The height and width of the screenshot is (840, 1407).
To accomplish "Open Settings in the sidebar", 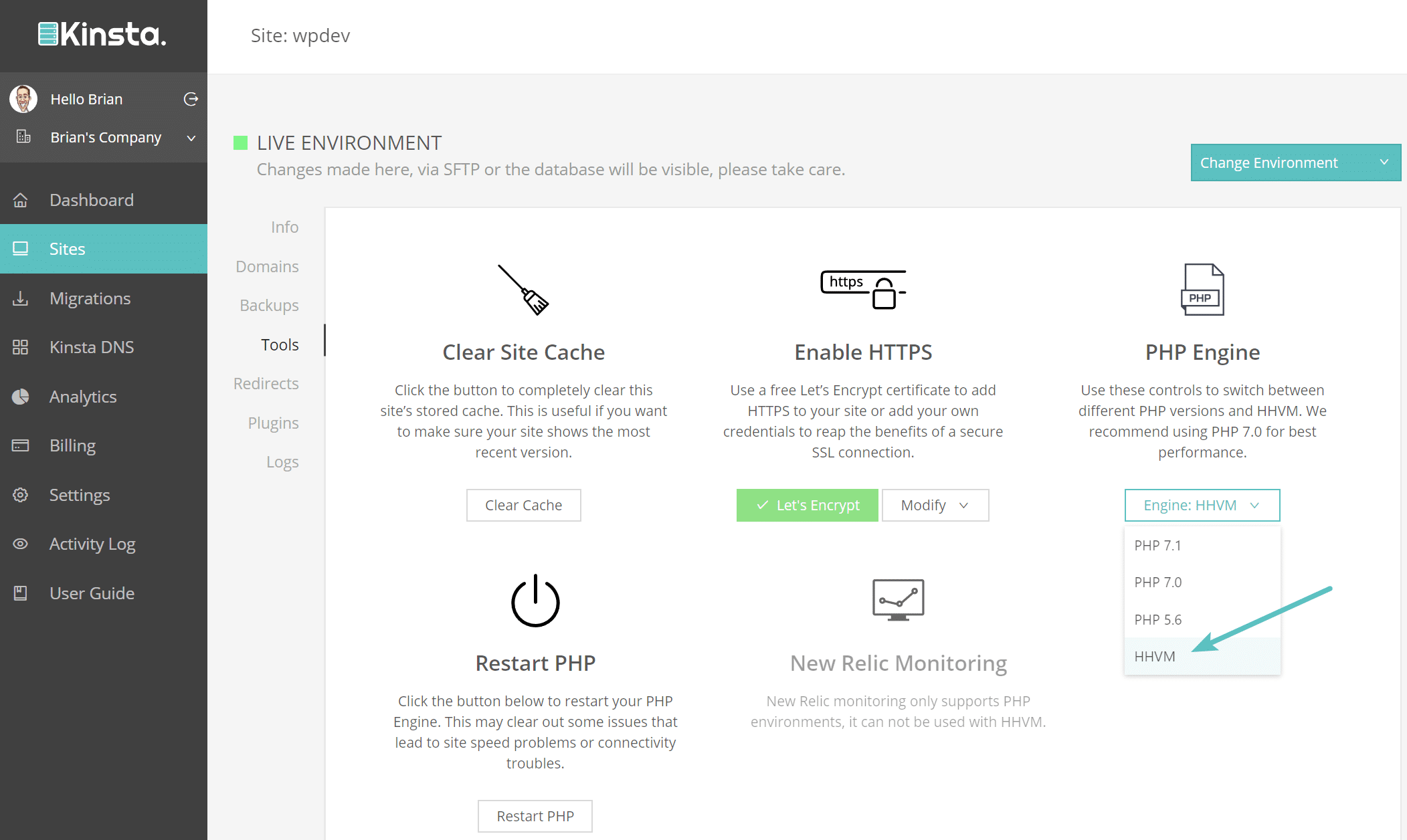I will [104, 495].
